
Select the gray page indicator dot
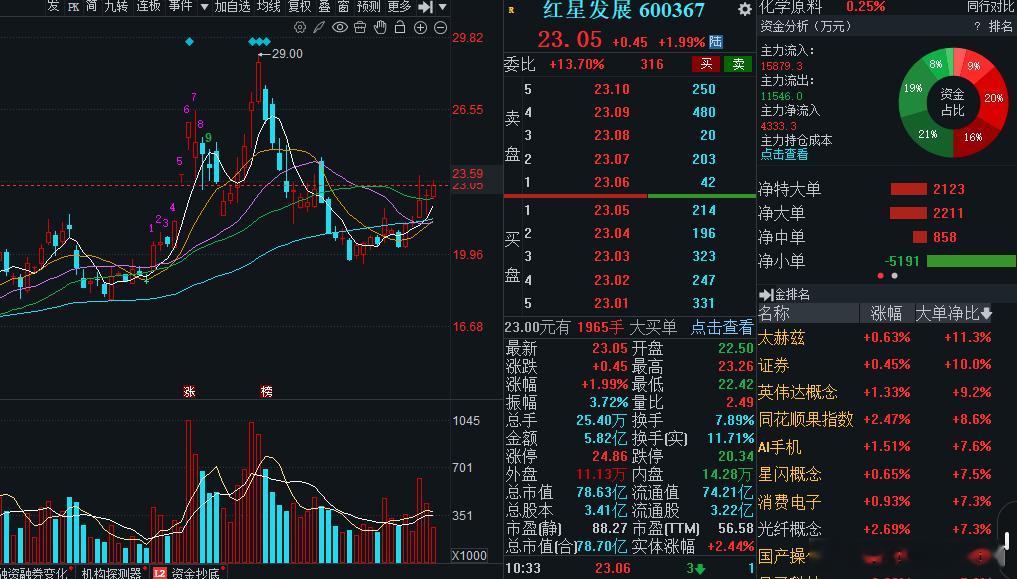[894, 276]
